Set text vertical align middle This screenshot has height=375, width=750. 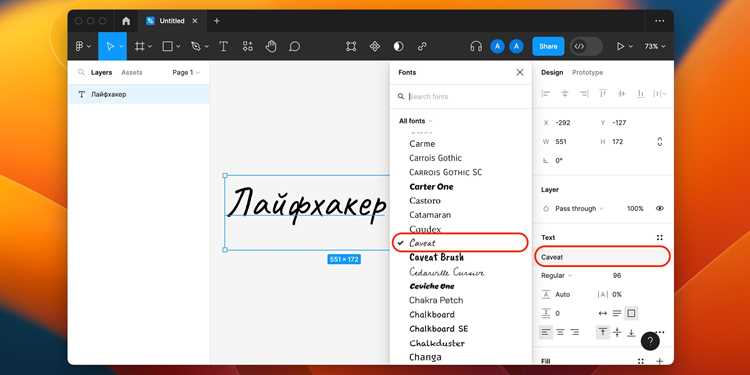pos(617,332)
